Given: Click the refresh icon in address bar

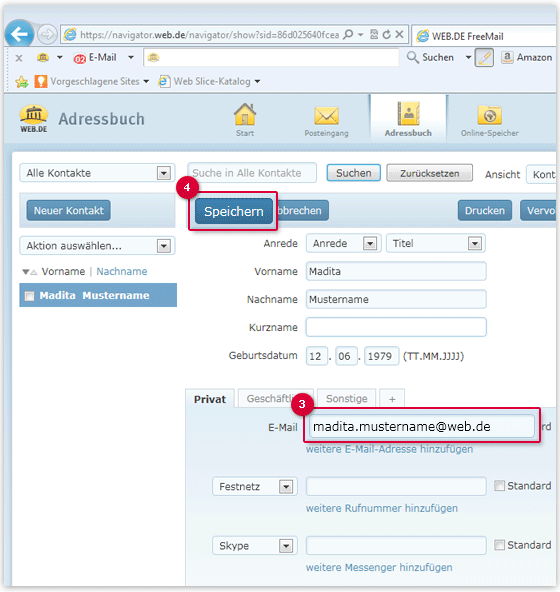Looking at the screenshot, I should [x=387, y=35].
